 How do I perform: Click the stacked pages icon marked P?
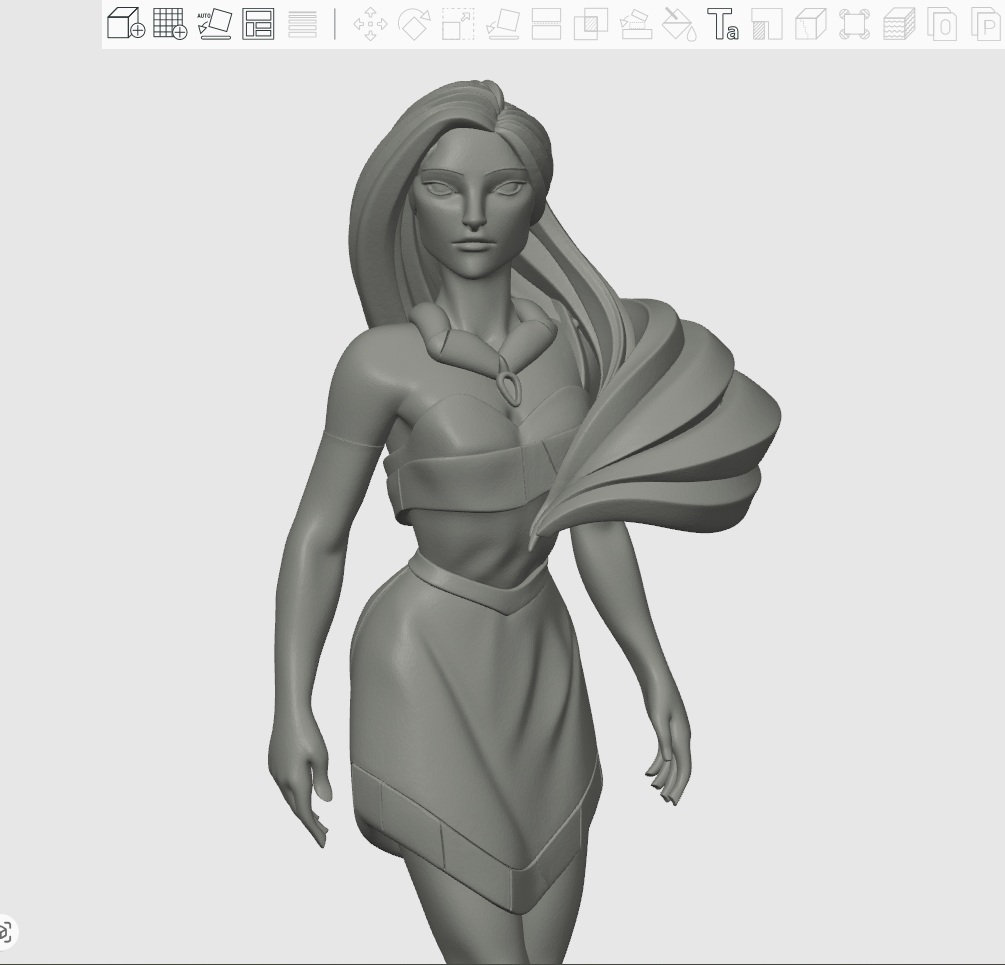(x=987, y=24)
